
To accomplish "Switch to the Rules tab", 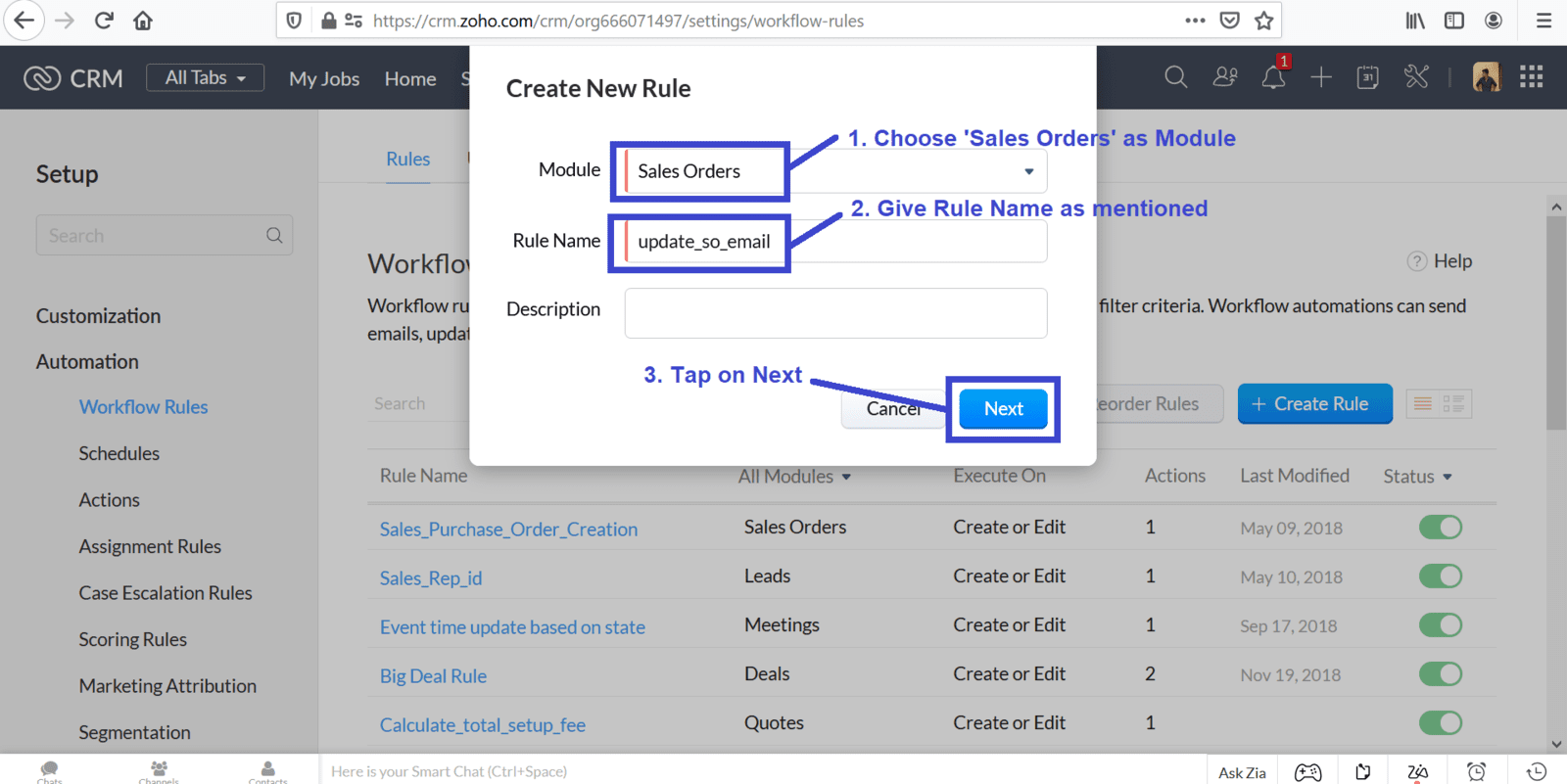I will click(407, 159).
